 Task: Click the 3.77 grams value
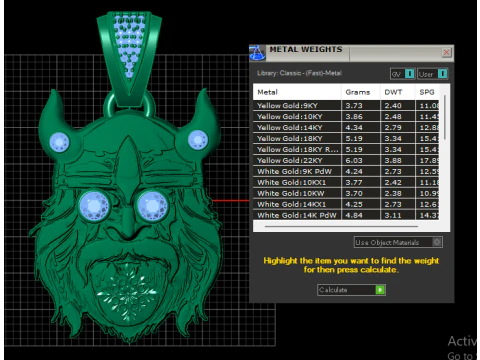[x=354, y=183]
